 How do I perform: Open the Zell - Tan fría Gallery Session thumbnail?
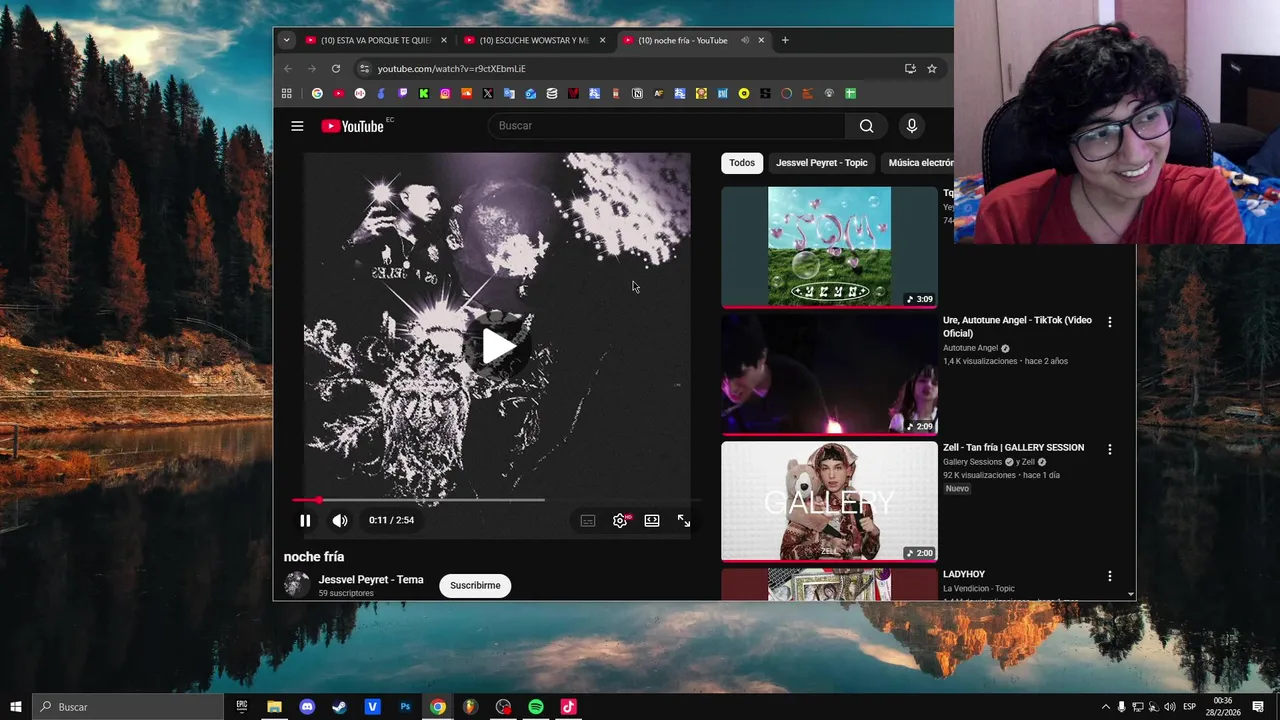(x=829, y=501)
